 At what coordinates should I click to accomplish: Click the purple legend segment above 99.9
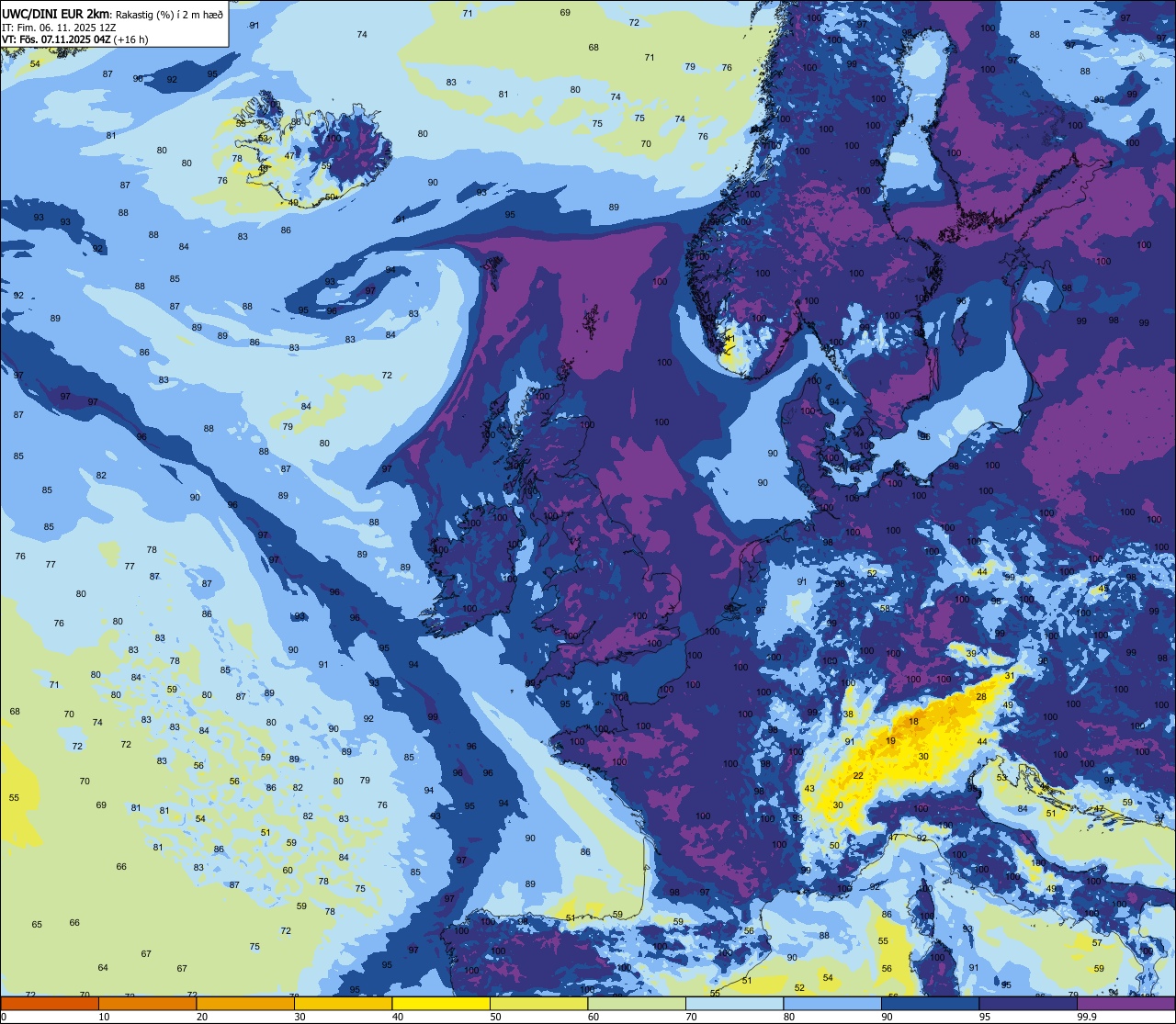tap(1125, 1004)
